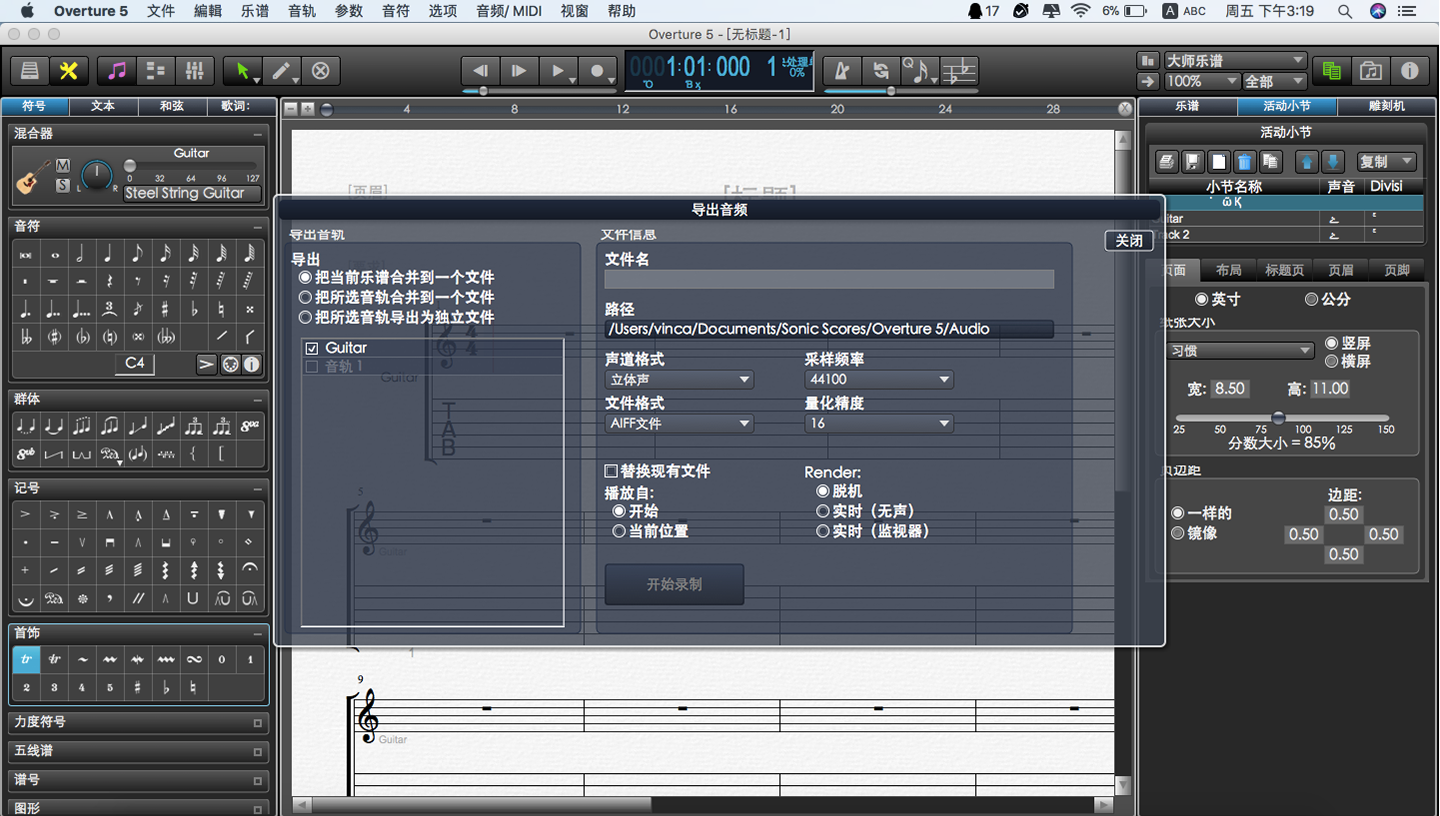Open the 文件格式 AIFF dropdown
1440x816 pixels.
tap(679, 423)
